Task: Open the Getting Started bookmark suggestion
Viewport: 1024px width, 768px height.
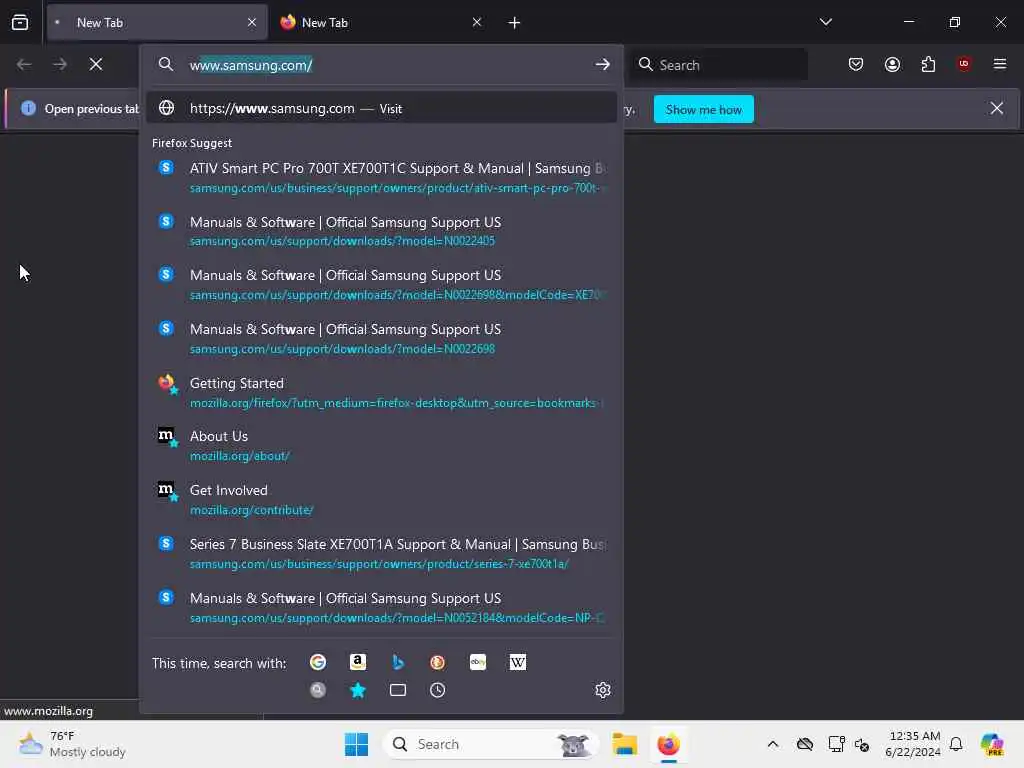Action: pos(381,392)
